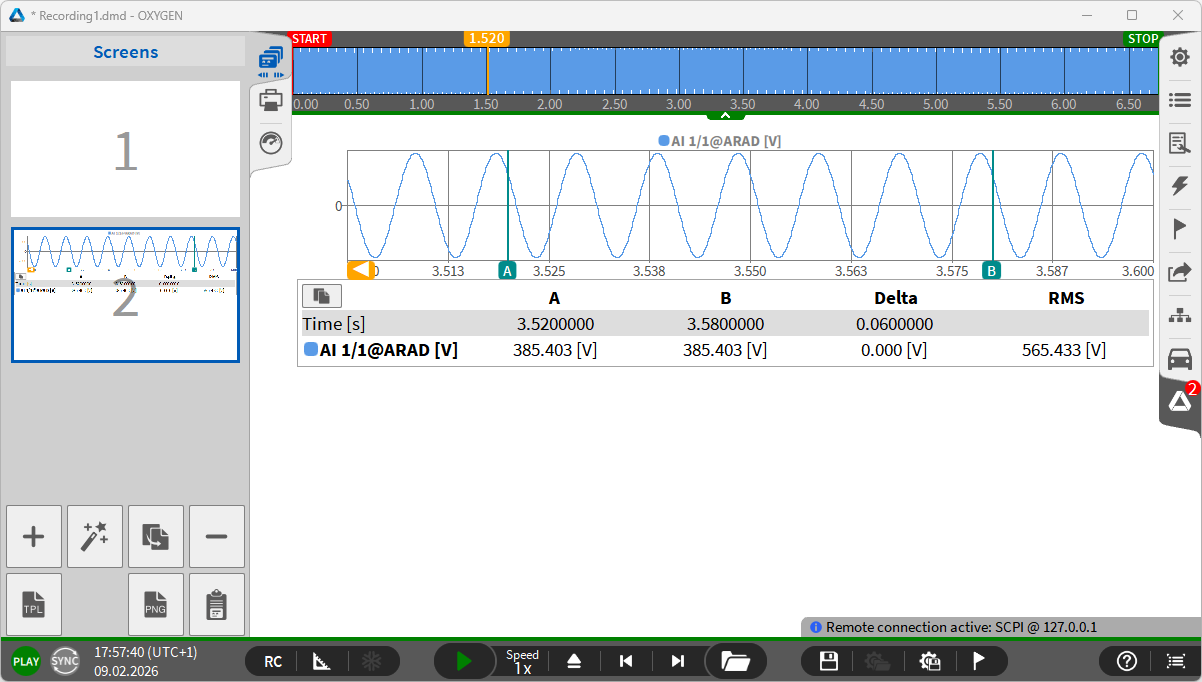Click the save floppy disk icon
This screenshot has width=1202, height=682.
tap(828, 661)
